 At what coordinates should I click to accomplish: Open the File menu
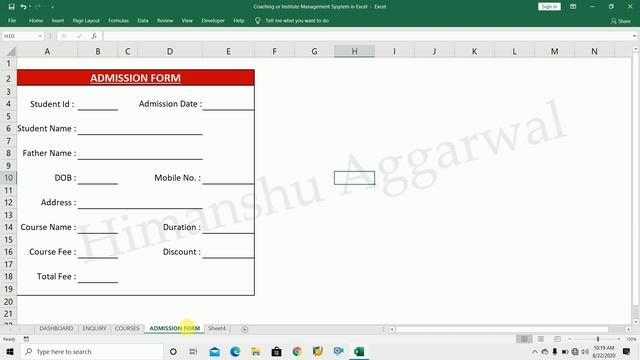point(12,20)
